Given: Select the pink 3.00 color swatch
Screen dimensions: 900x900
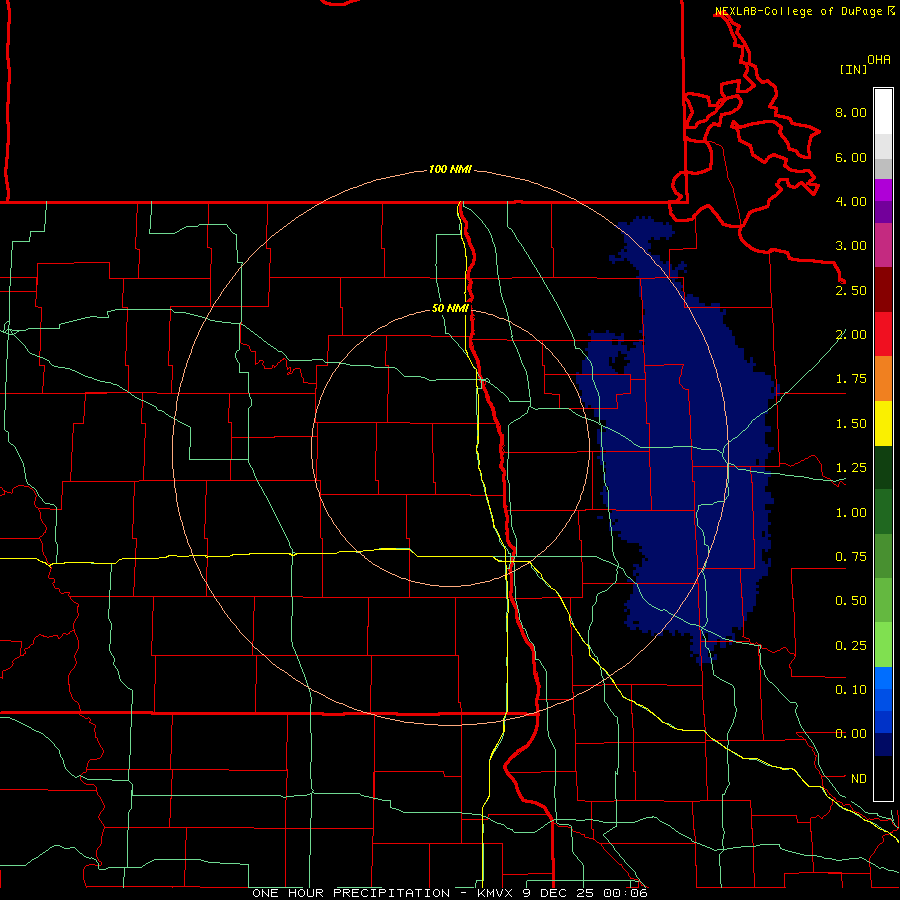Looking at the screenshot, I should tap(883, 245).
